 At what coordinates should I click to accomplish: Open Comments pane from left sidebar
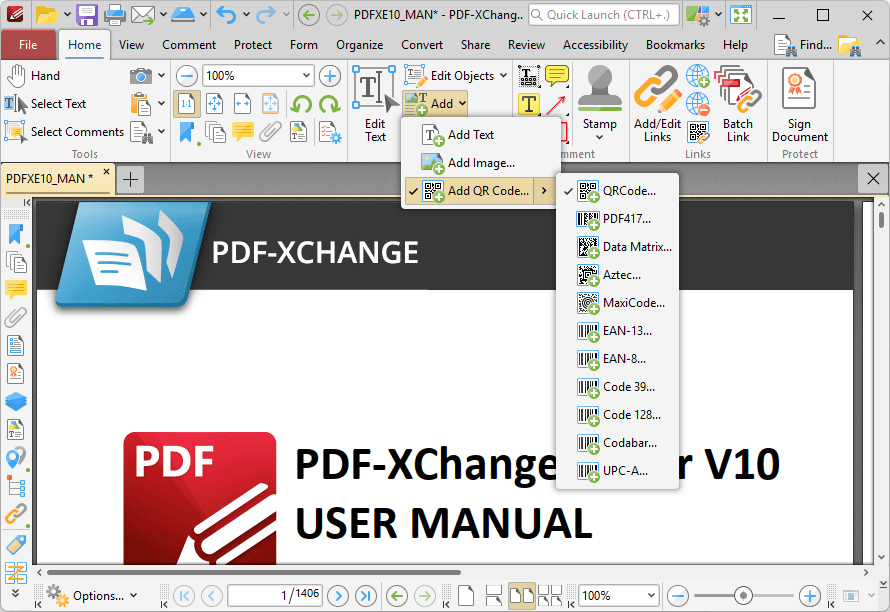coord(16,289)
